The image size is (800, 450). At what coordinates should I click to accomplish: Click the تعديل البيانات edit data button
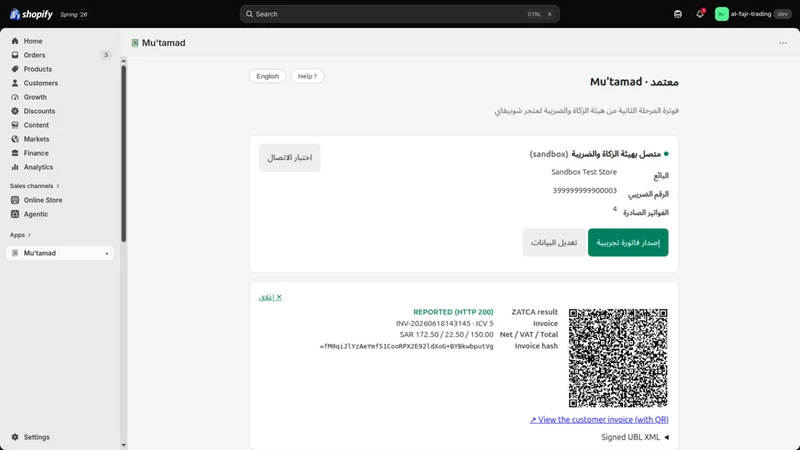[554, 242]
